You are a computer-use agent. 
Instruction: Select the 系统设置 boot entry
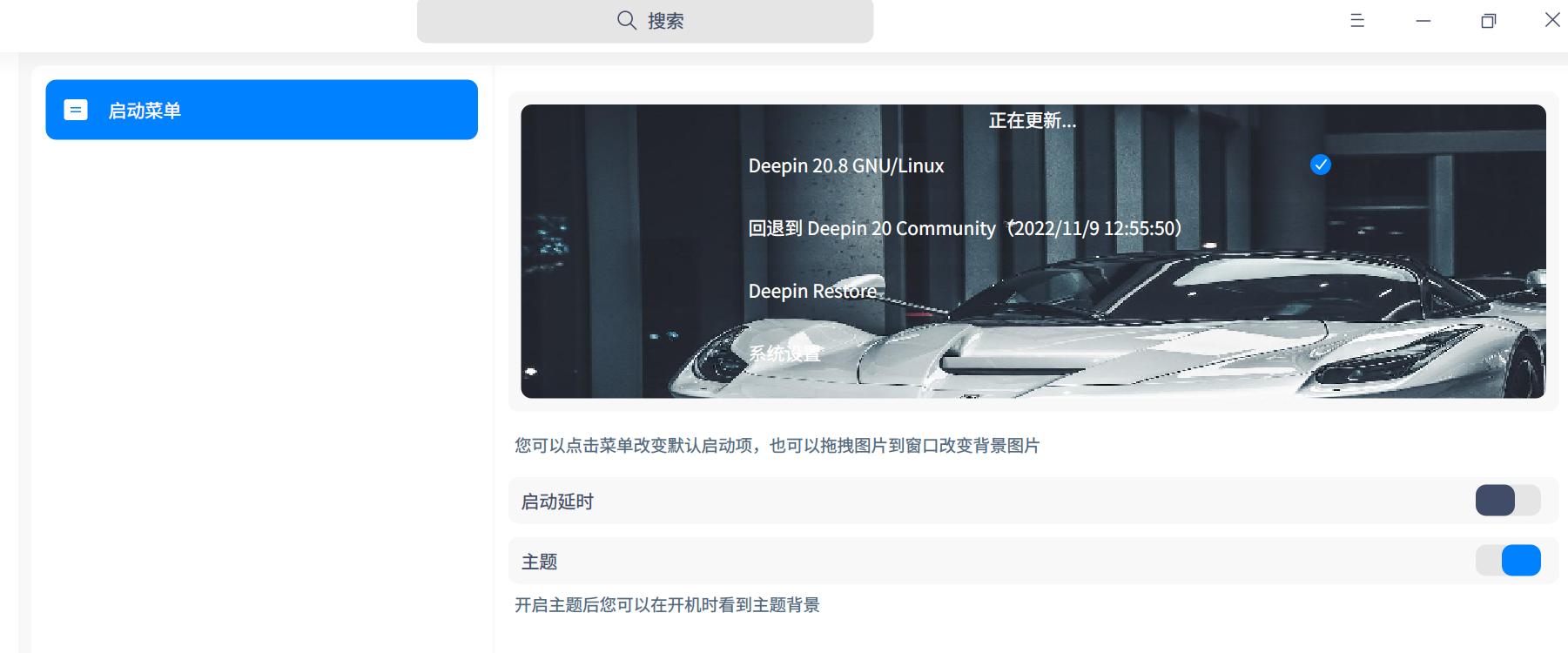click(x=784, y=353)
